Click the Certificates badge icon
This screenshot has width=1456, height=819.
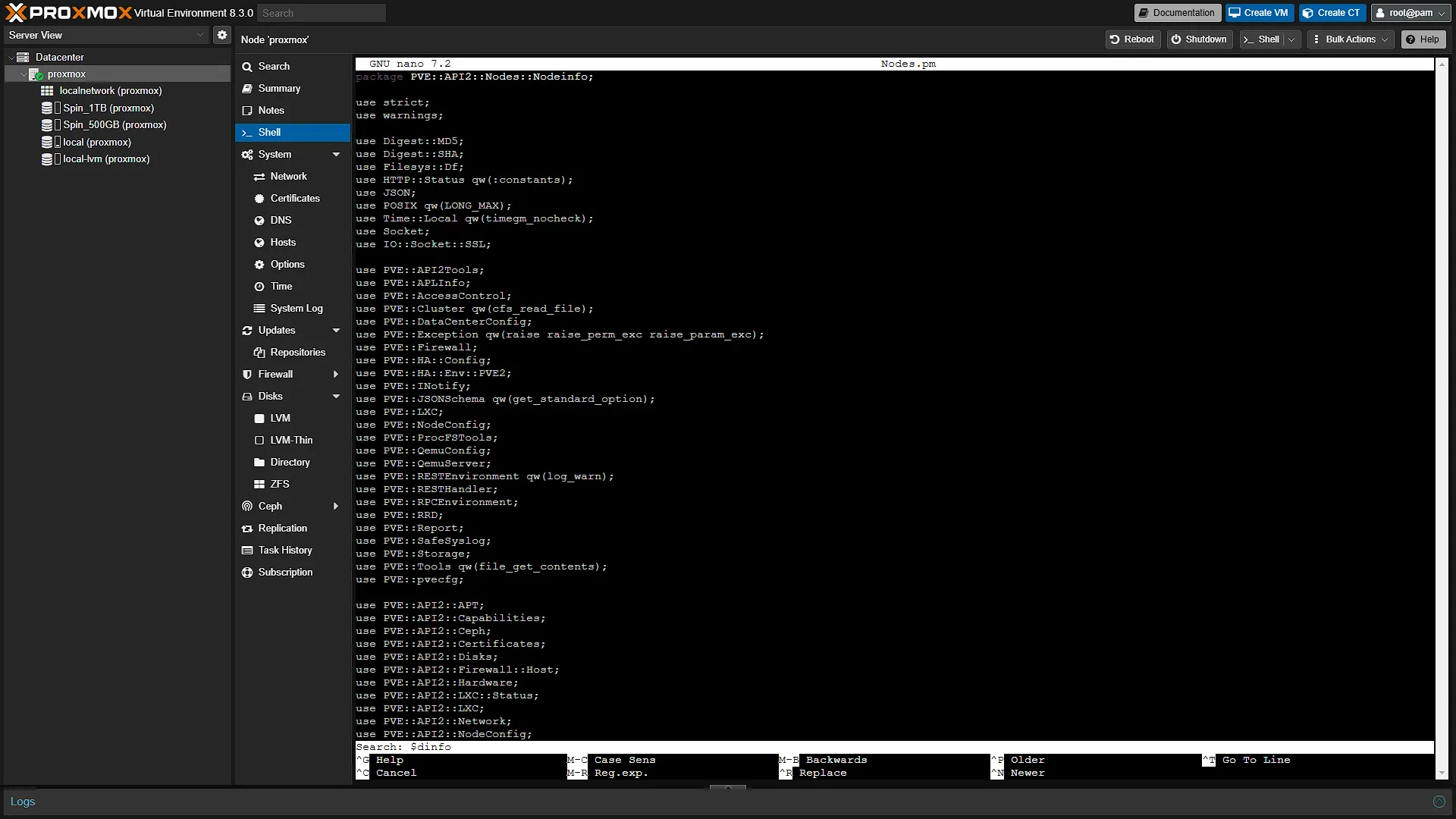point(259,199)
